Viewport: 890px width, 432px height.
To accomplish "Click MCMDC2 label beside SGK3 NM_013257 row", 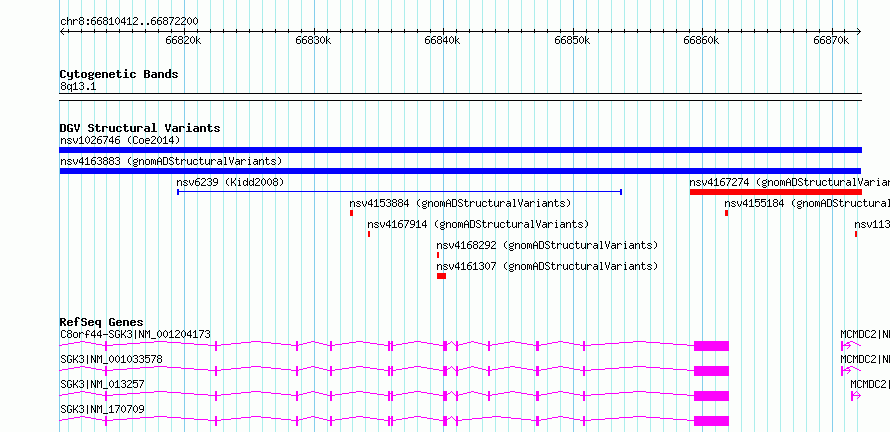I will tap(870, 384).
